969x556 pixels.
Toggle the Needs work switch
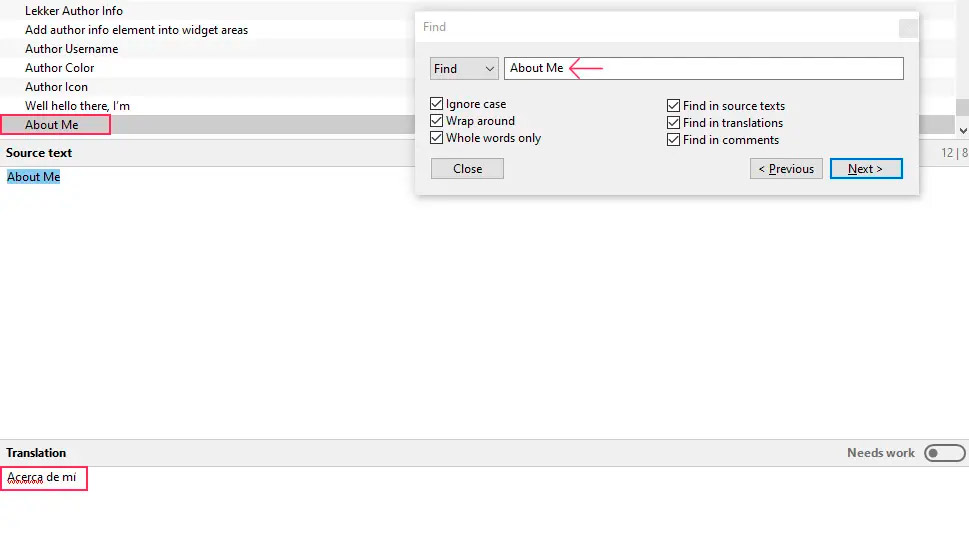pos(944,453)
